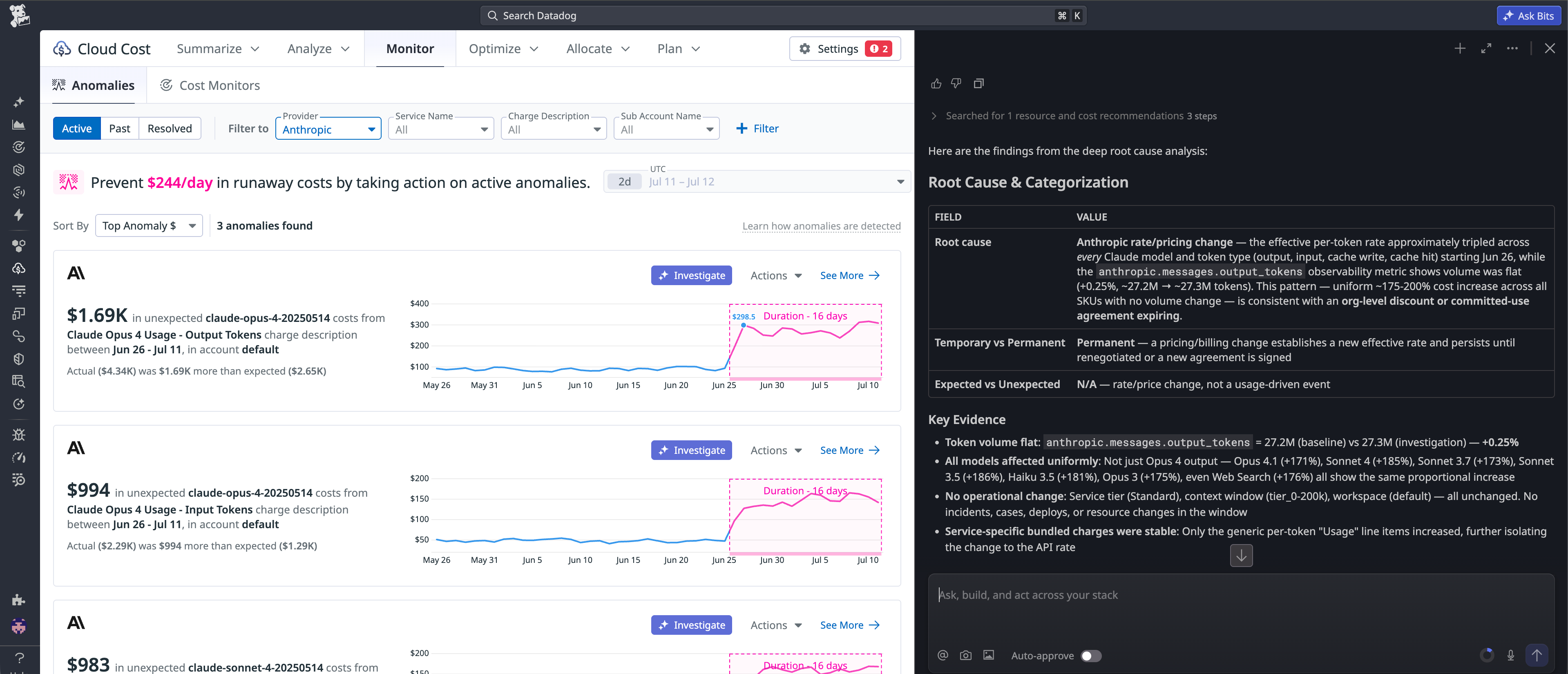Open the lightning bolt icon in sidebar
This screenshot has height=674, width=1568.
(19, 215)
